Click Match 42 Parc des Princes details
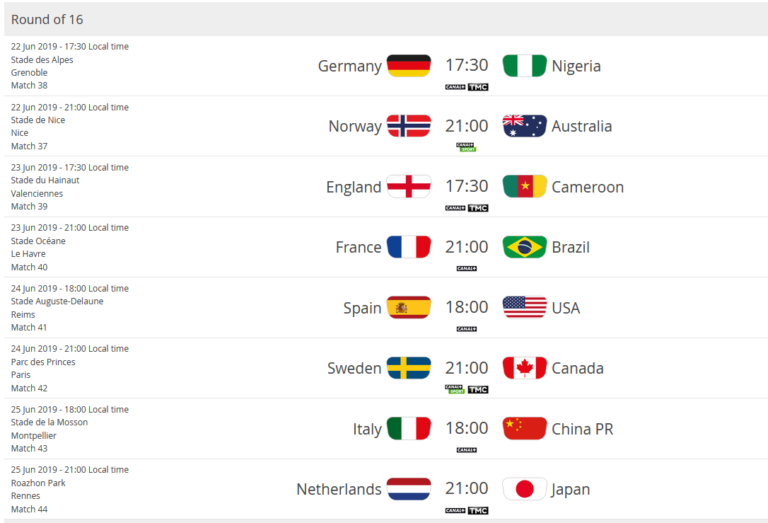Screen dimensions: 768x523 [70, 368]
